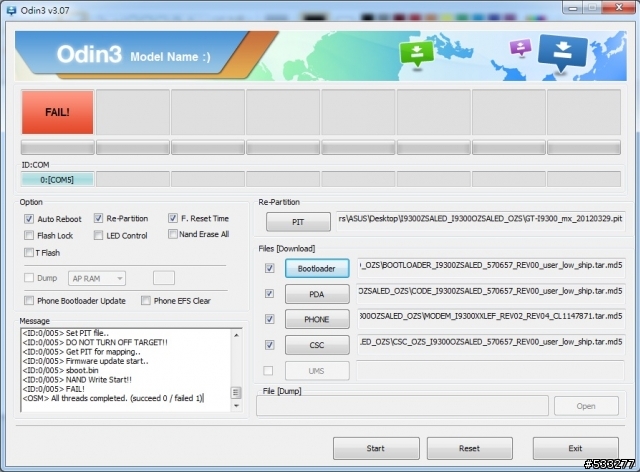The width and height of the screenshot is (640, 472).
Task: Click Message log scroll up arrow
Action: click(236, 335)
